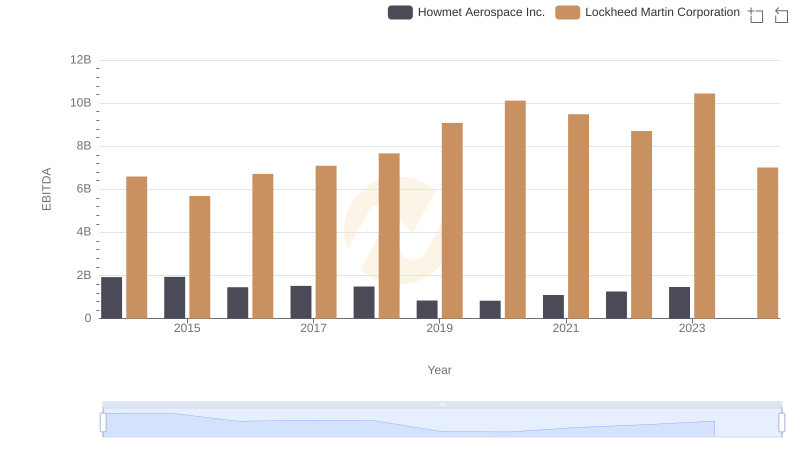Click the 8B y-axis label
Viewport: 800px width, 461px height.
click(84, 146)
